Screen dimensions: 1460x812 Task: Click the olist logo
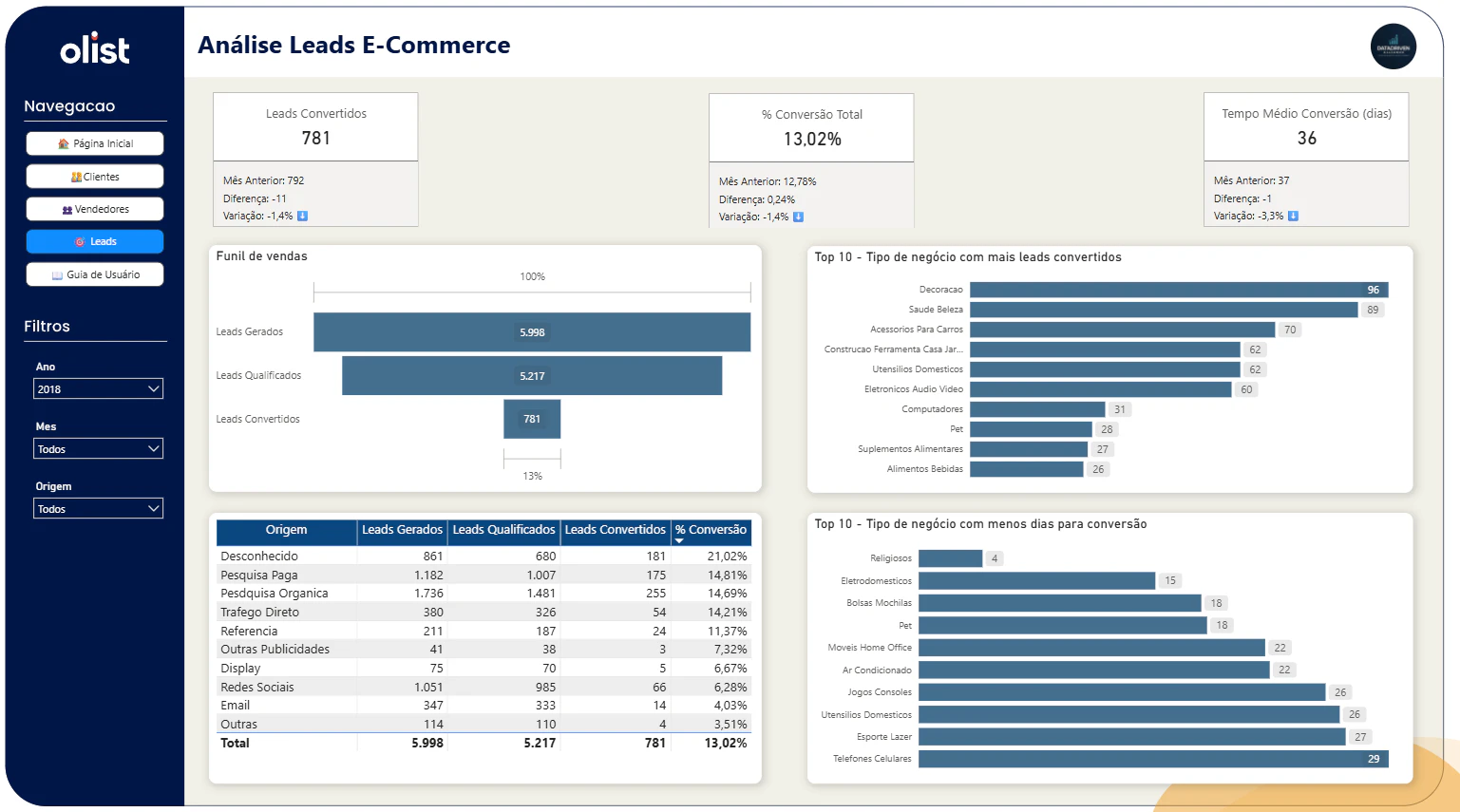pyautogui.click(x=95, y=49)
